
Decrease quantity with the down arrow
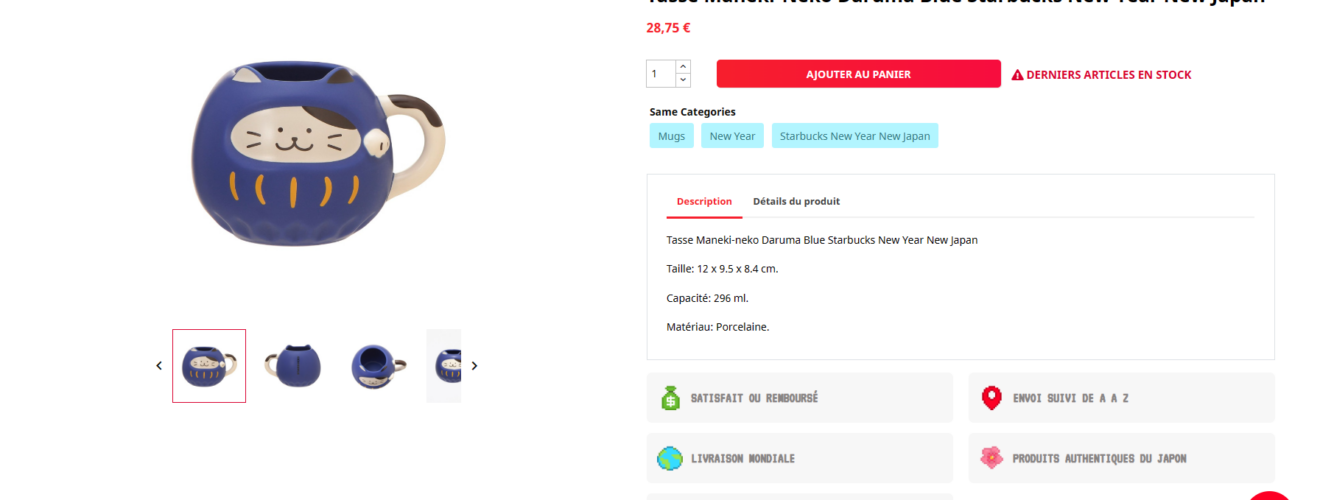click(x=683, y=80)
